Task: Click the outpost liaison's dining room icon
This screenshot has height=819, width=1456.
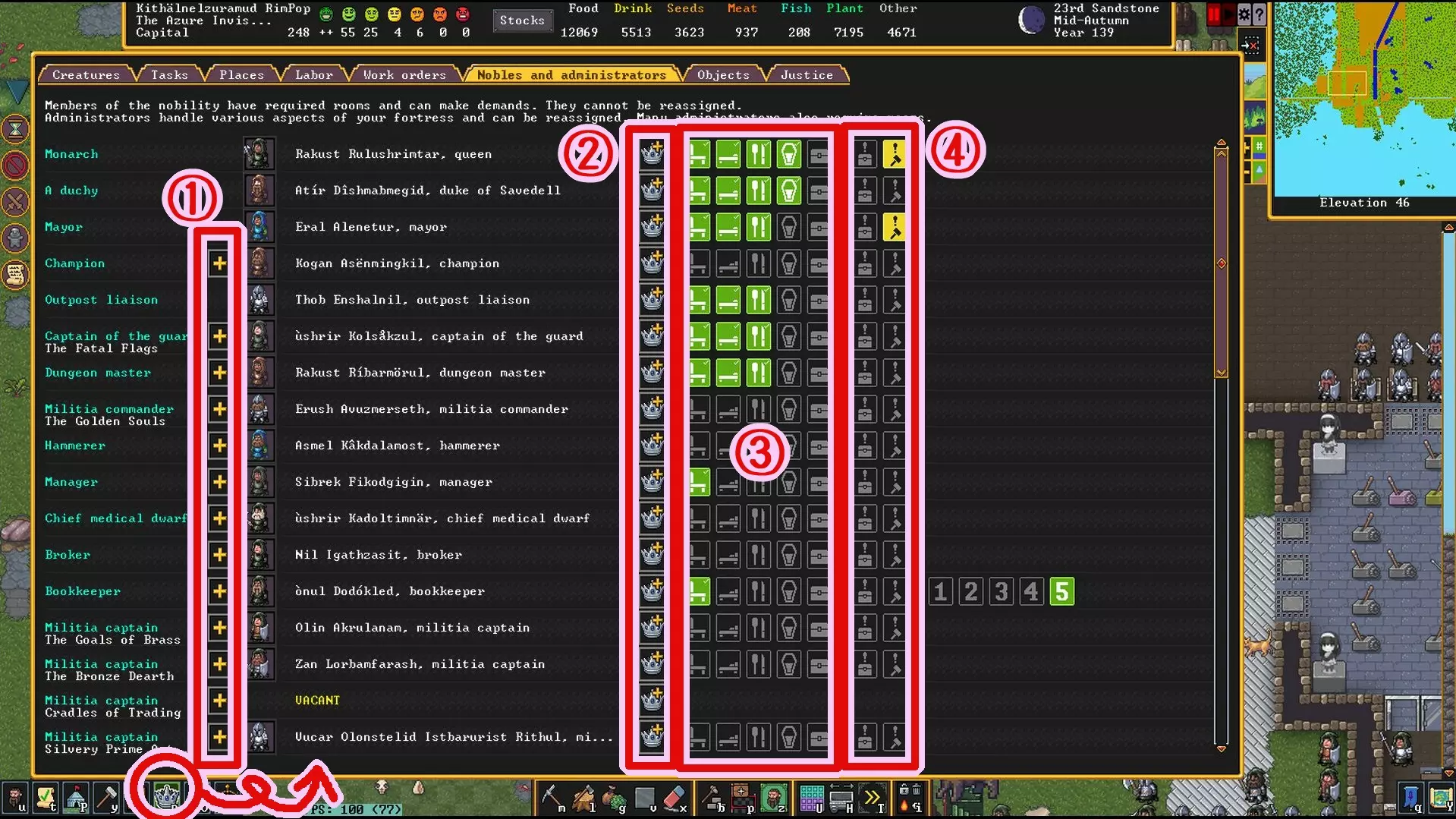Action: pyautogui.click(x=759, y=300)
